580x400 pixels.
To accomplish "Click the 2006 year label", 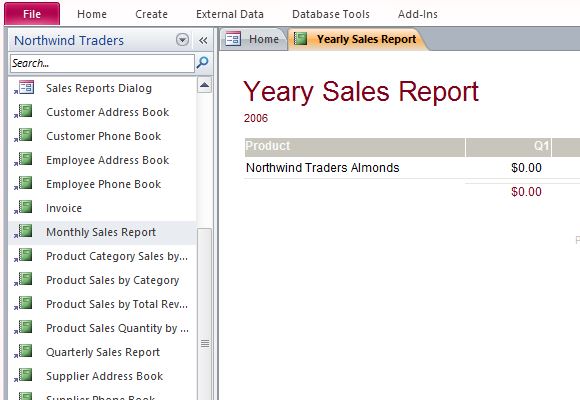I will (256, 118).
